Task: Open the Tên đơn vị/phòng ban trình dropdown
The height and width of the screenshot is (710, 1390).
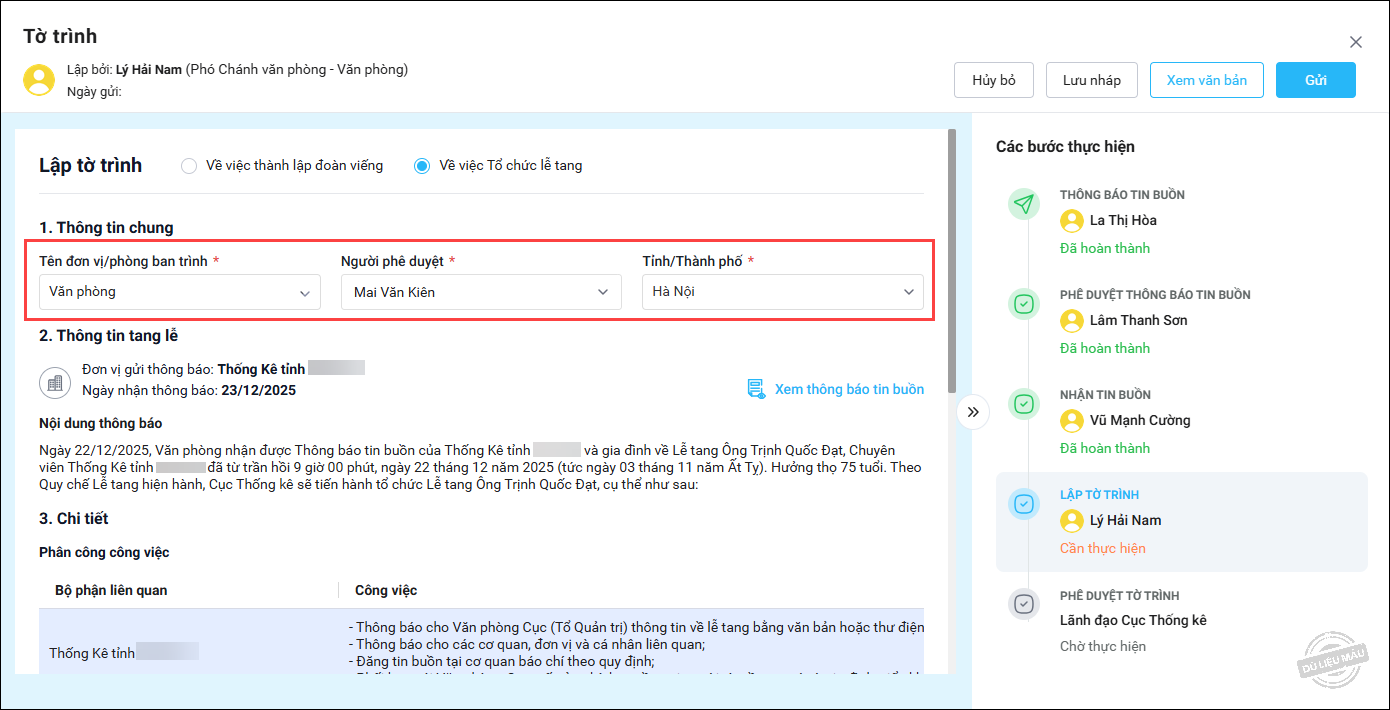Action: pos(180,292)
